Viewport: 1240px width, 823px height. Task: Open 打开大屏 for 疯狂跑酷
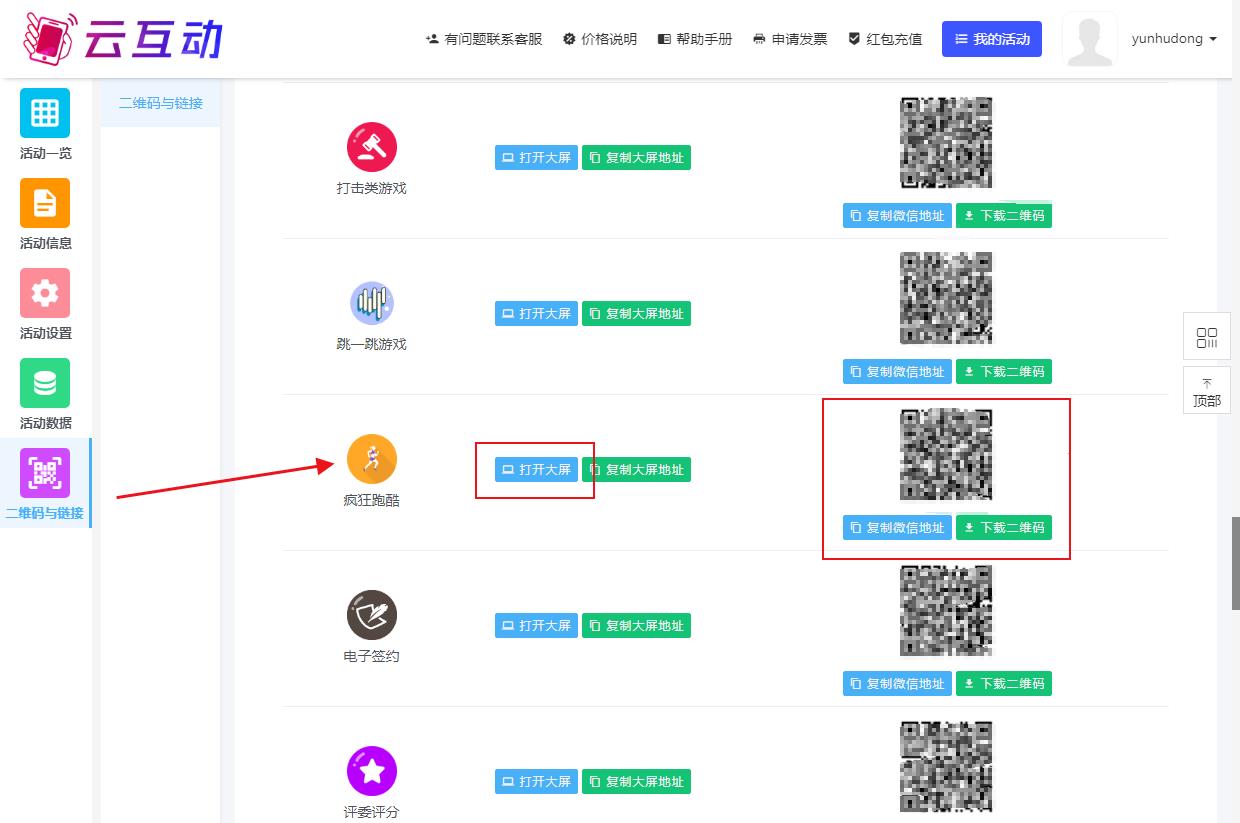pyautogui.click(x=536, y=470)
